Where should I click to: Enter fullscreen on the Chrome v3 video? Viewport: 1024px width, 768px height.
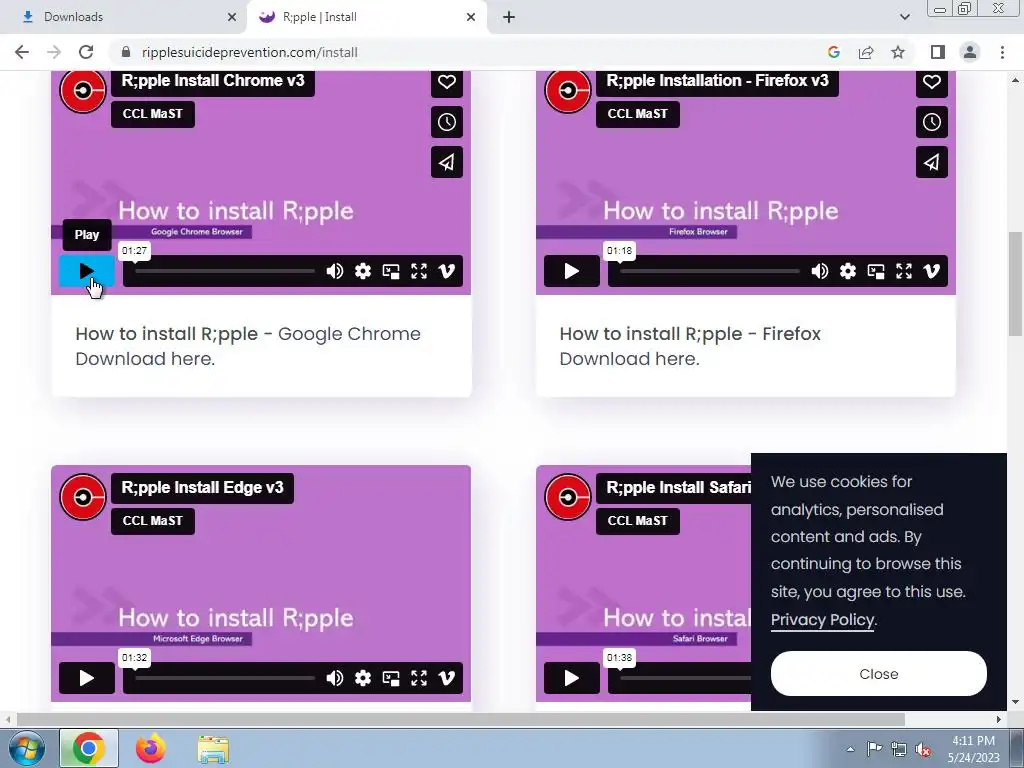tap(419, 271)
